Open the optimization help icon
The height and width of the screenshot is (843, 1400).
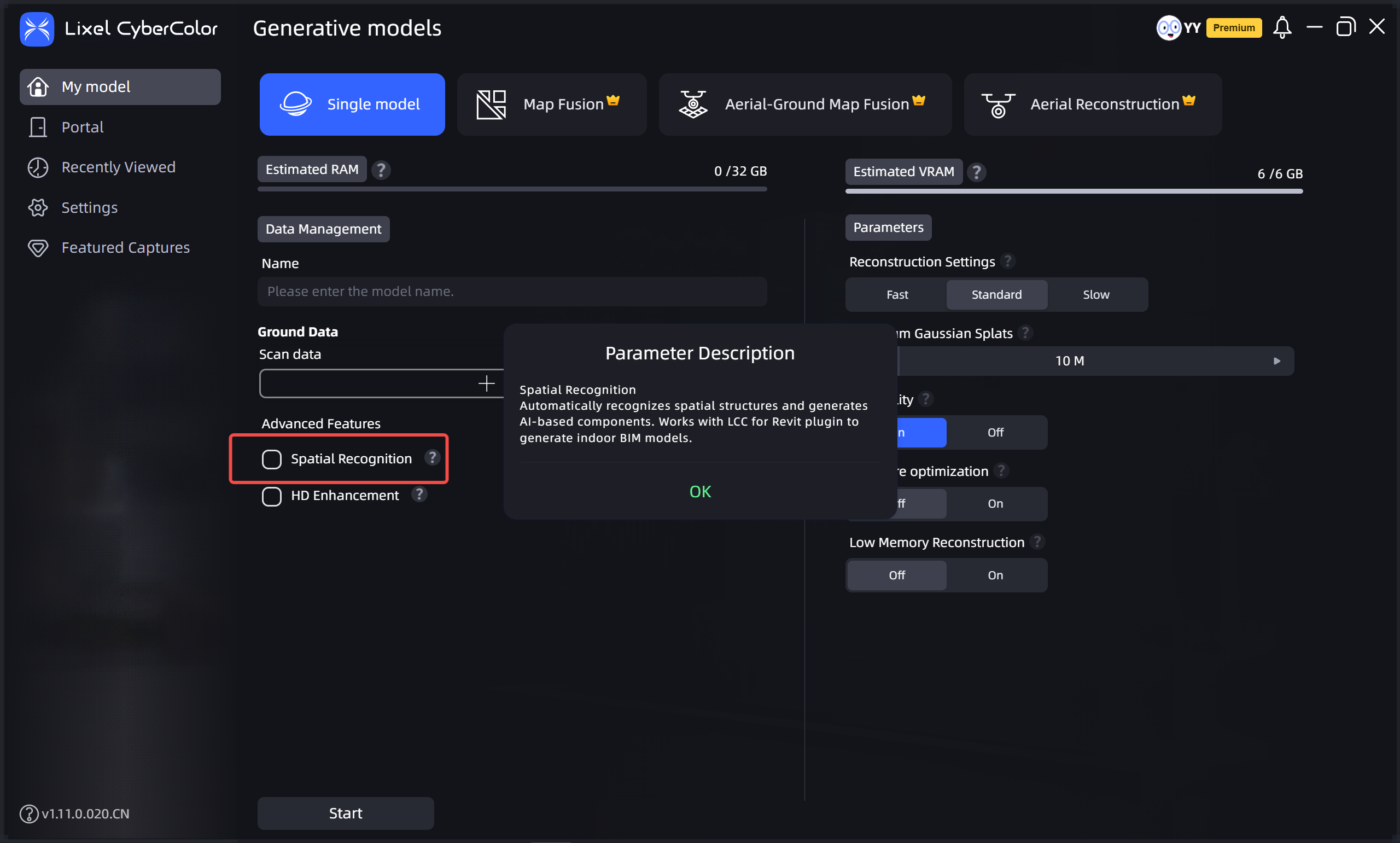click(1001, 471)
